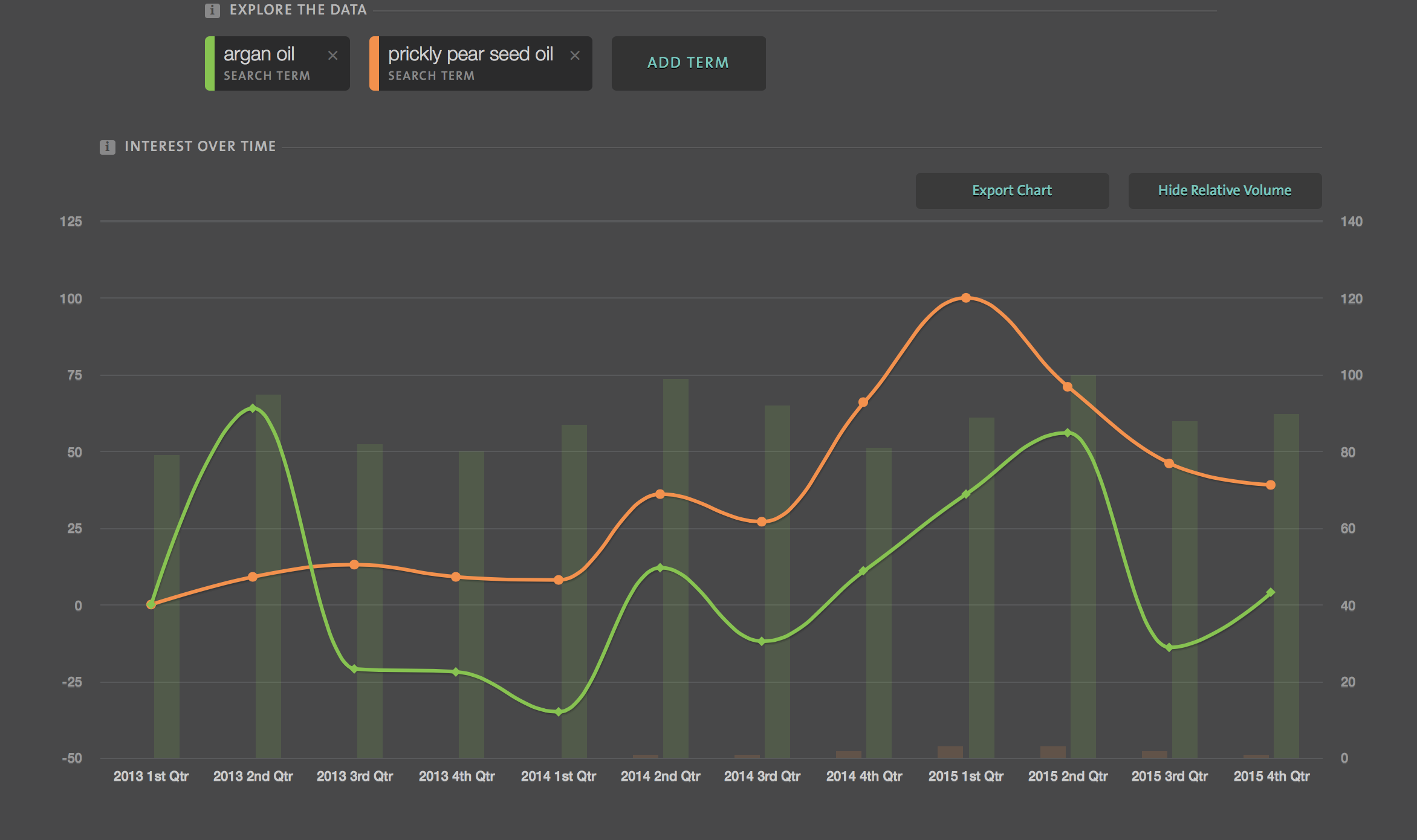
Task: Click green low point at 2014 1st Qtr
Action: point(559,712)
